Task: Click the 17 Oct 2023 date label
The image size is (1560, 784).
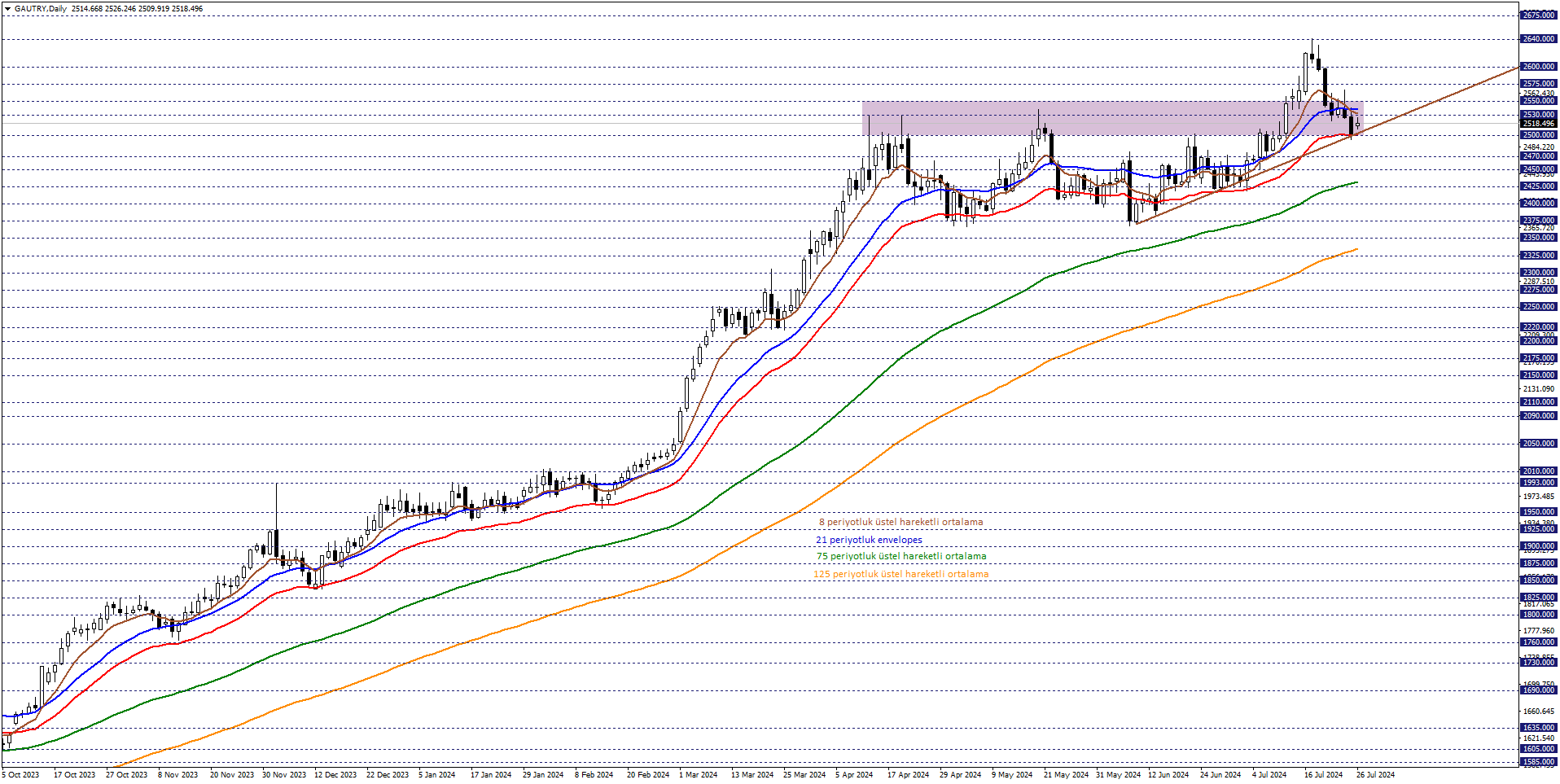Action: click(74, 774)
